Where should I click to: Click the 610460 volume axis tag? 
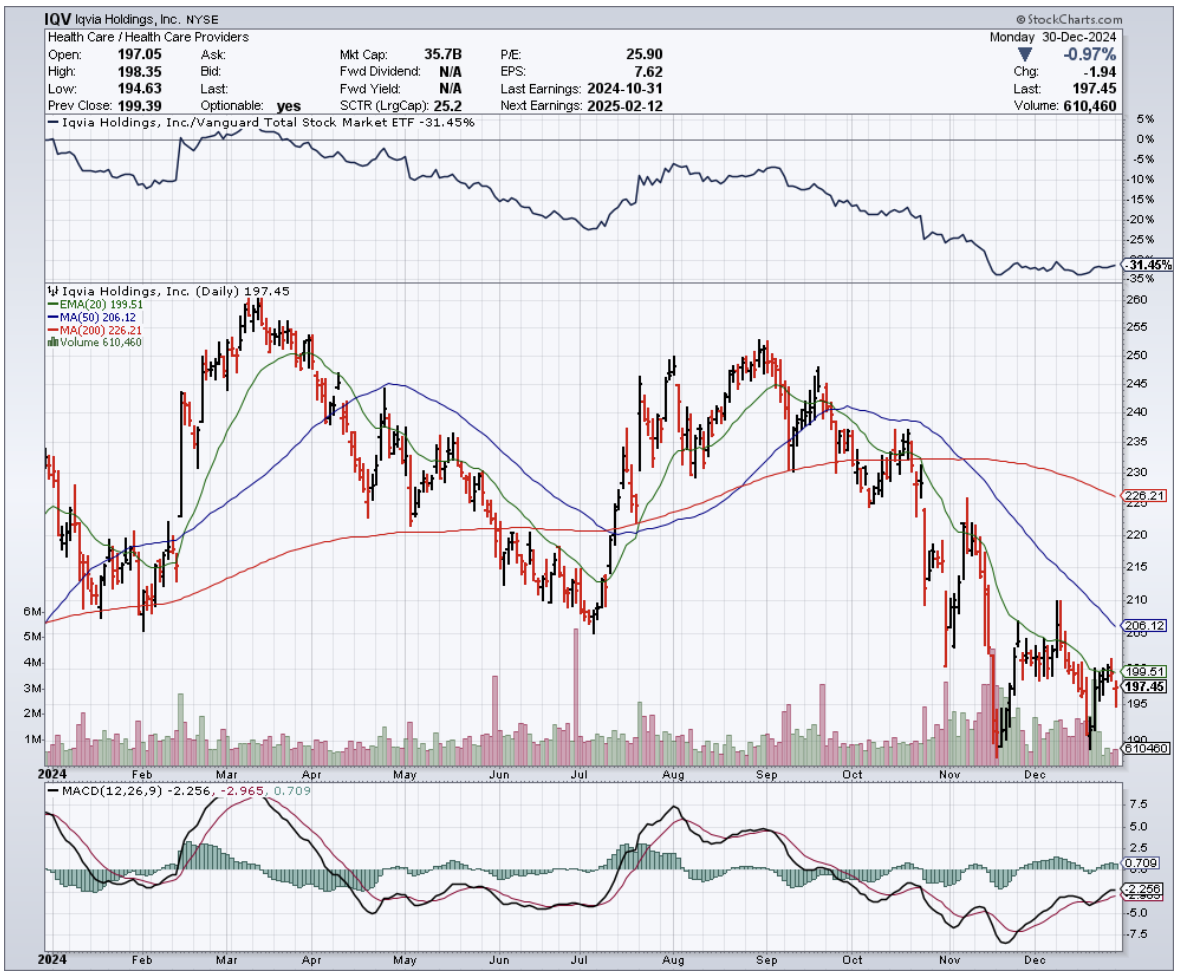click(1144, 748)
